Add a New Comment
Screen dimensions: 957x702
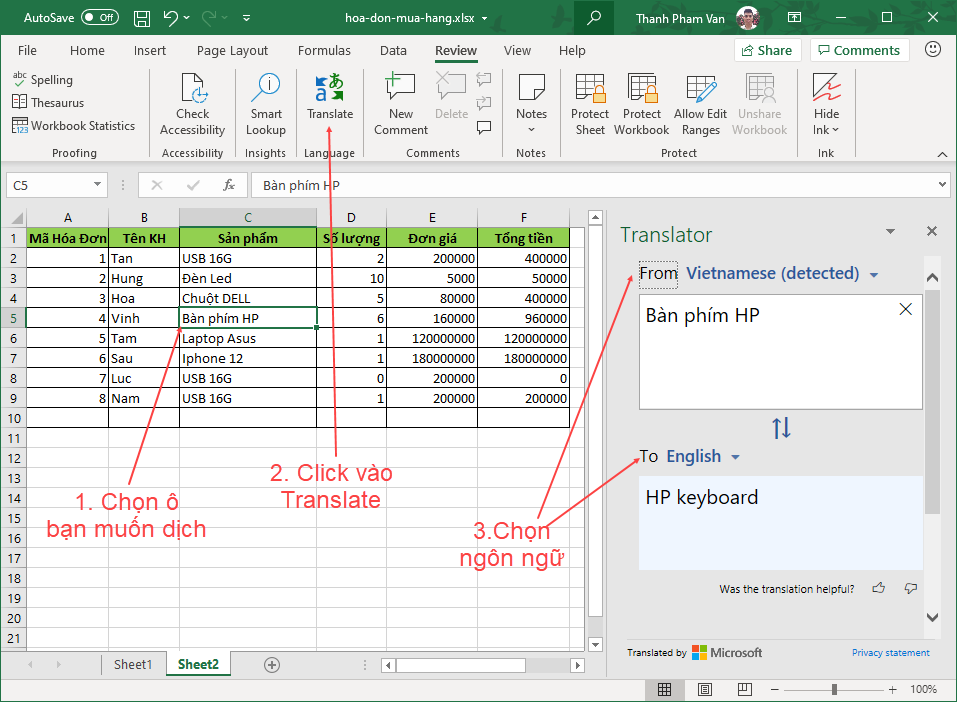click(400, 104)
